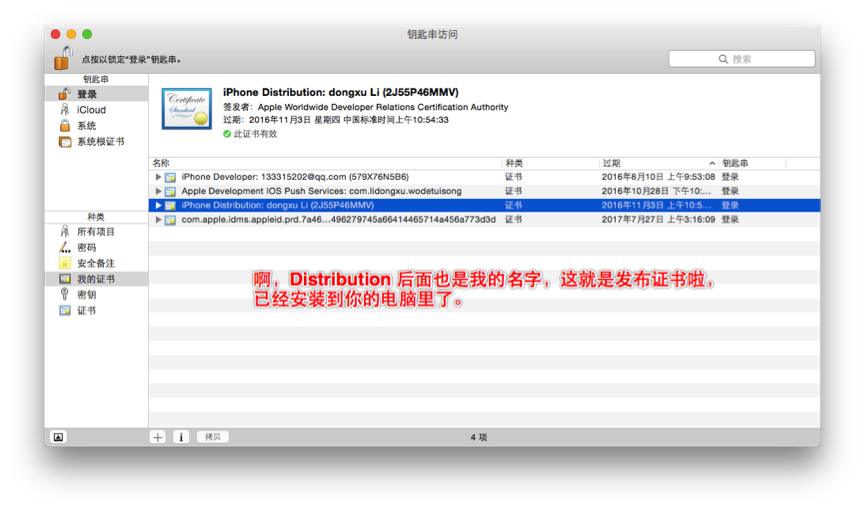Click the green zoom window button
The width and height of the screenshot is (865, 511).
[x=87, y=34]
